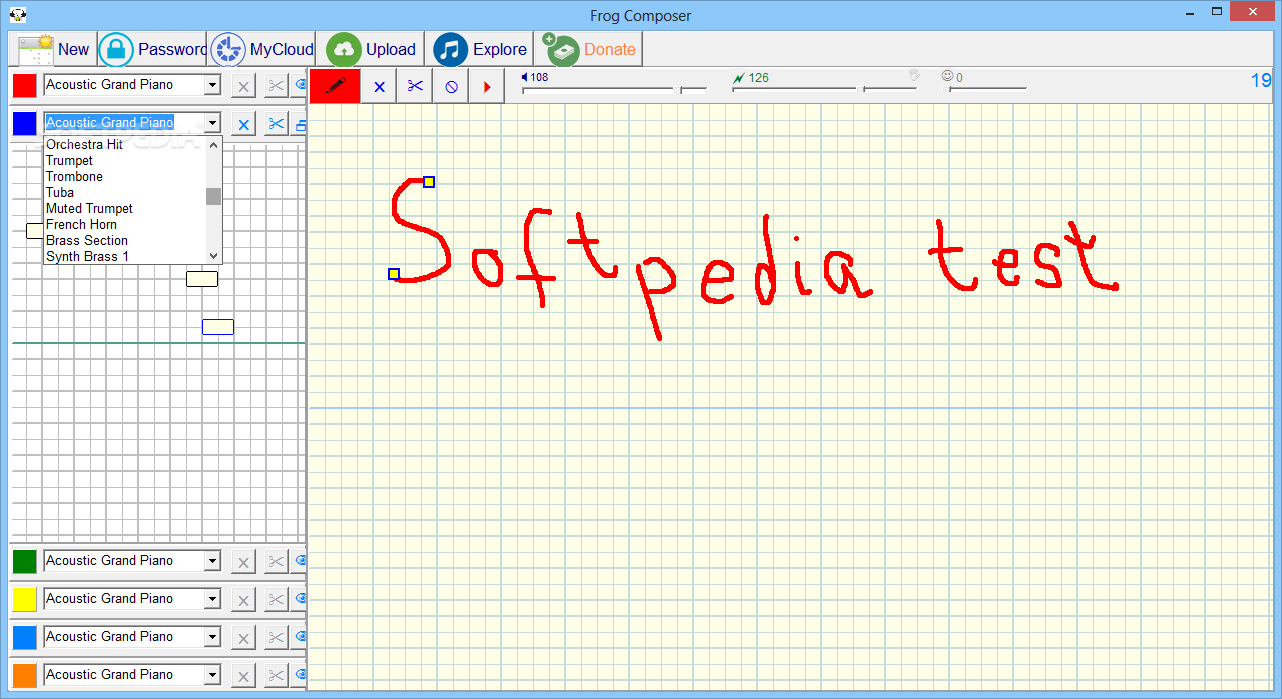Image resolution: width=1282 pixels, height=699 pixels.
Task: Click the scissors icon on red track
Action: coord(276,86)
